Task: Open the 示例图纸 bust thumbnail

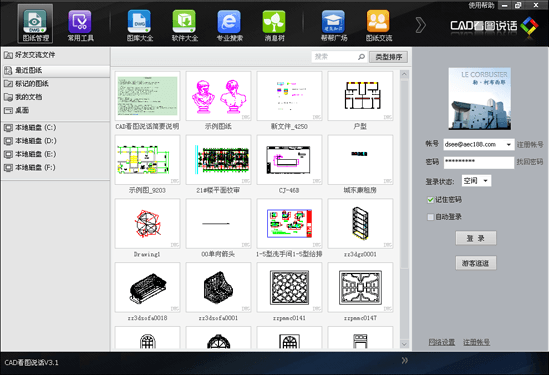Action: click(218, 96)
